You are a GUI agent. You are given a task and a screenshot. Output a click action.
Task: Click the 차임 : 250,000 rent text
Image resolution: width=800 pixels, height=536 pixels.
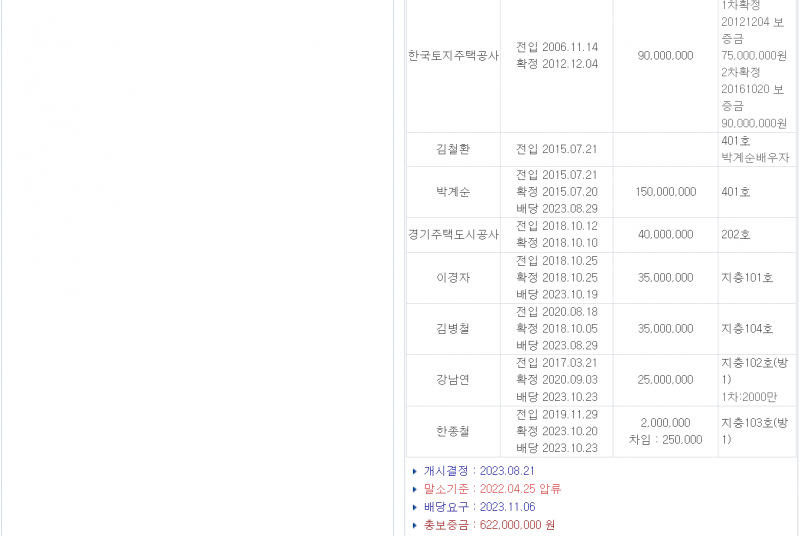click(665, 439)
